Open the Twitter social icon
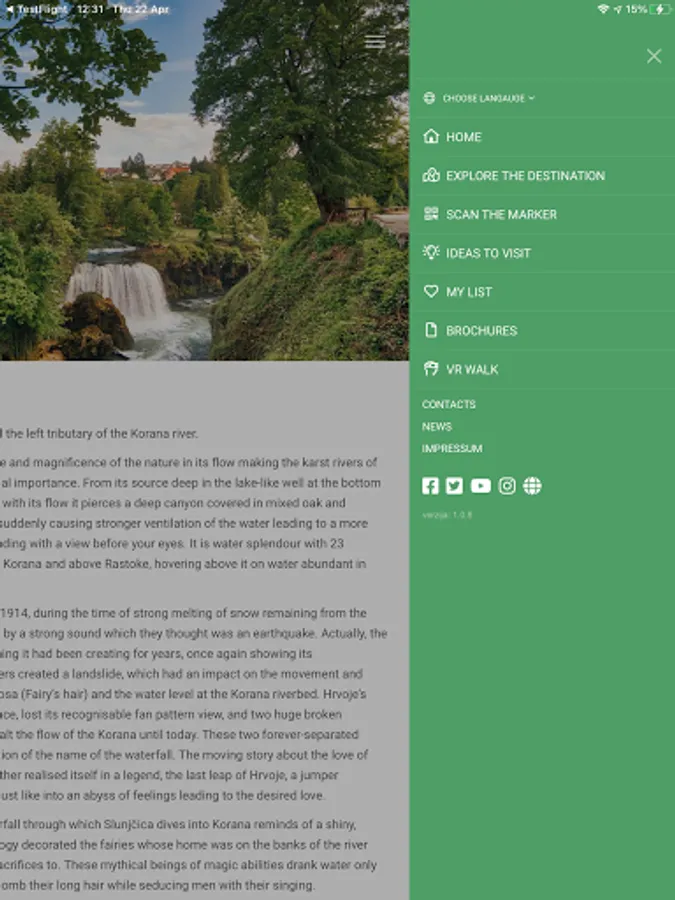 [454, 486]
